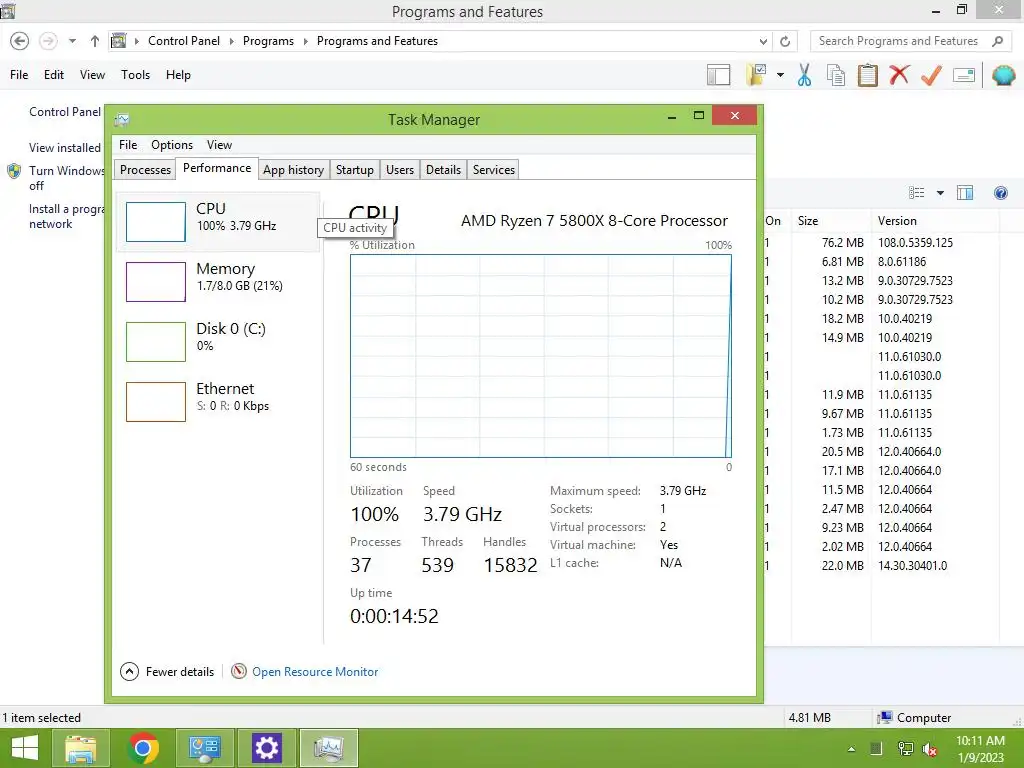
Task: Go back in Programs and Features window
Action: click(x=20, y=41)
